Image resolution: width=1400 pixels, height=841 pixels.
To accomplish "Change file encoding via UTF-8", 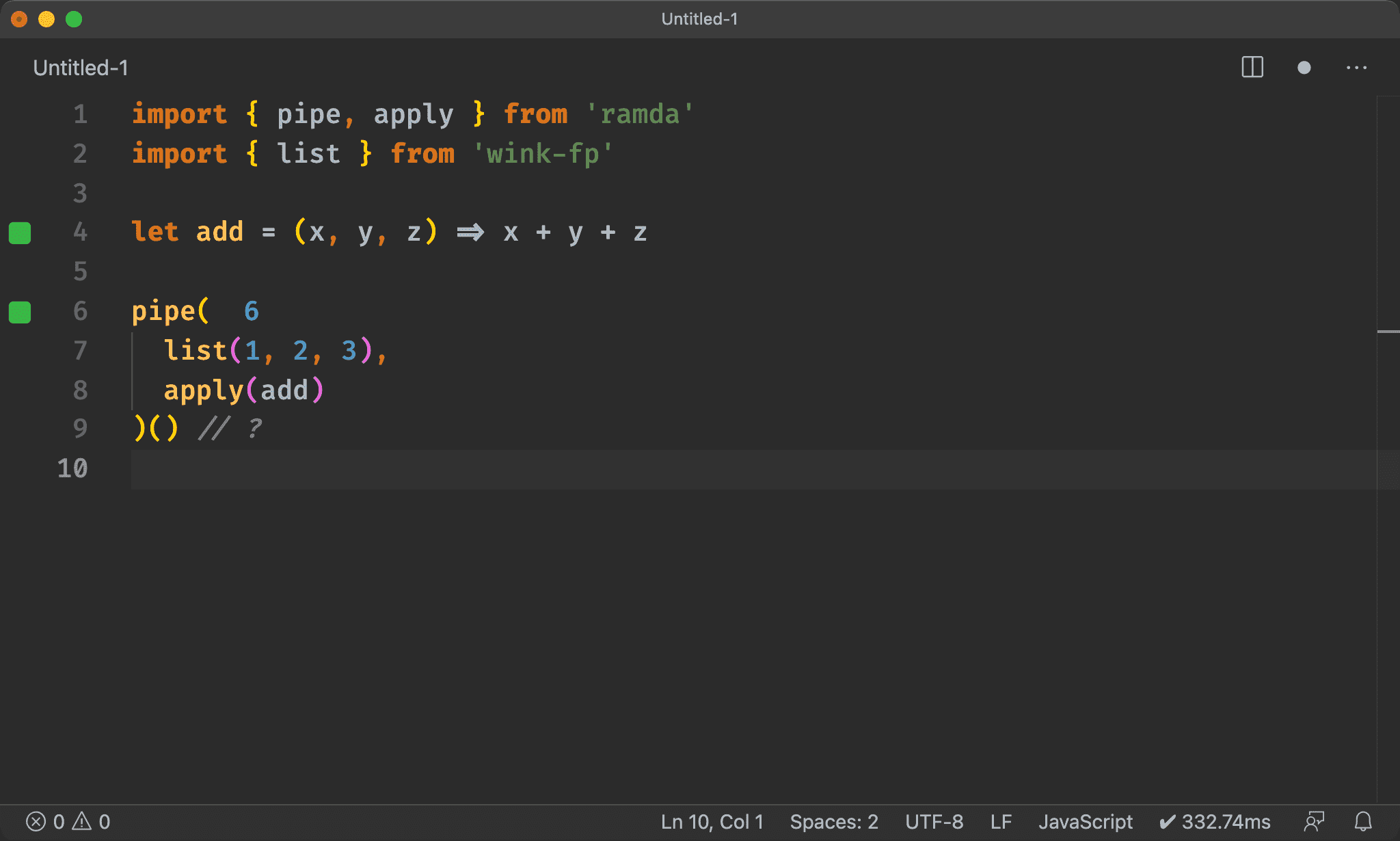I will pos(934,821).
